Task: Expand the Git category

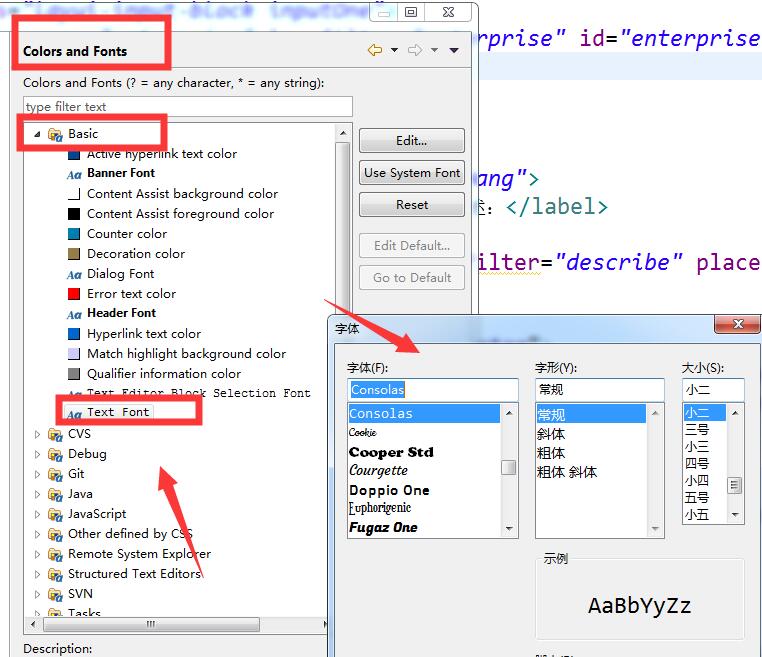Action: [37, 474]
